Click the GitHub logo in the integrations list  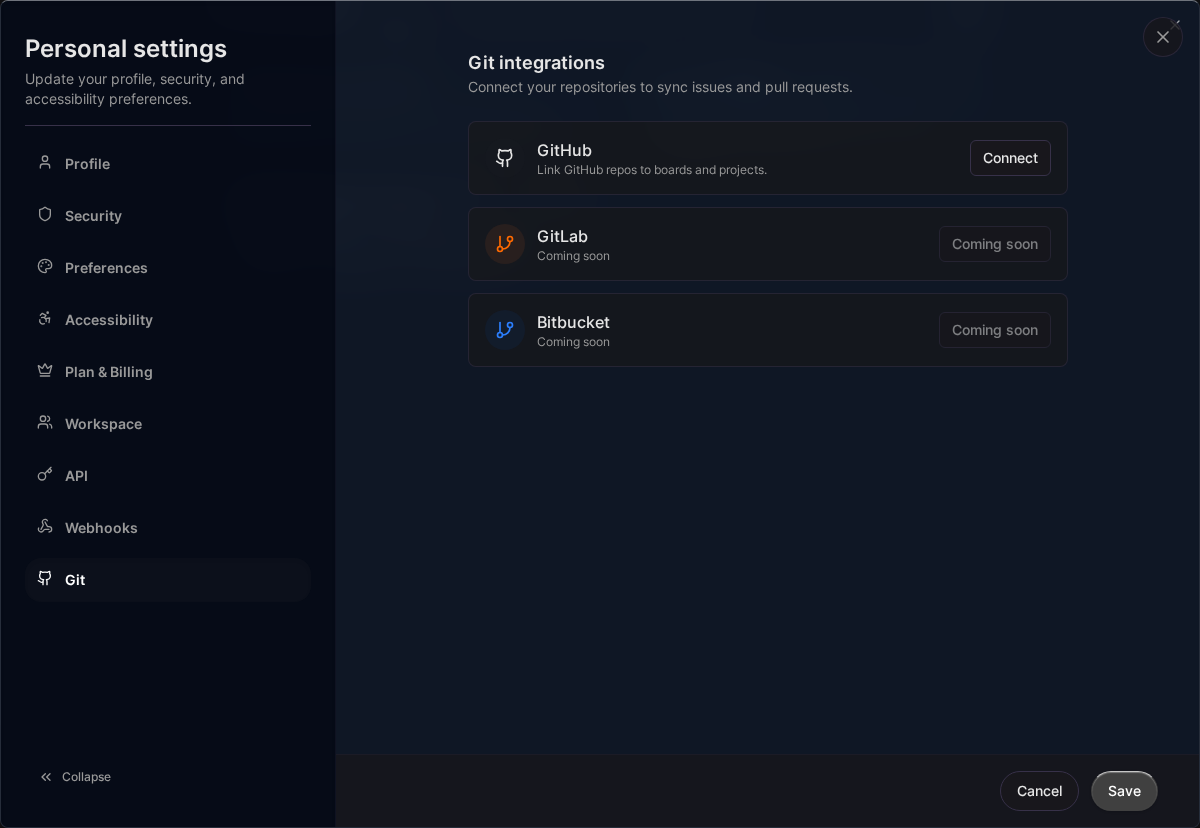[x=504, y=157]
